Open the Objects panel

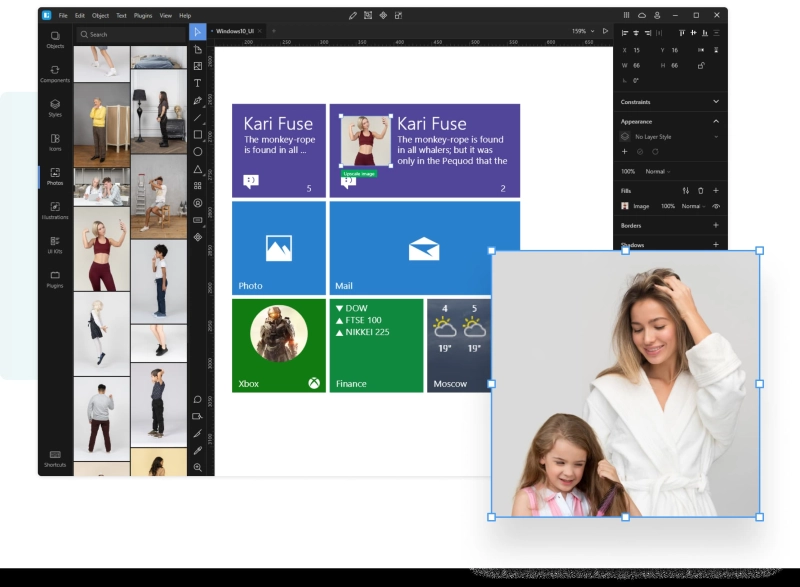[x=55, y=39]
